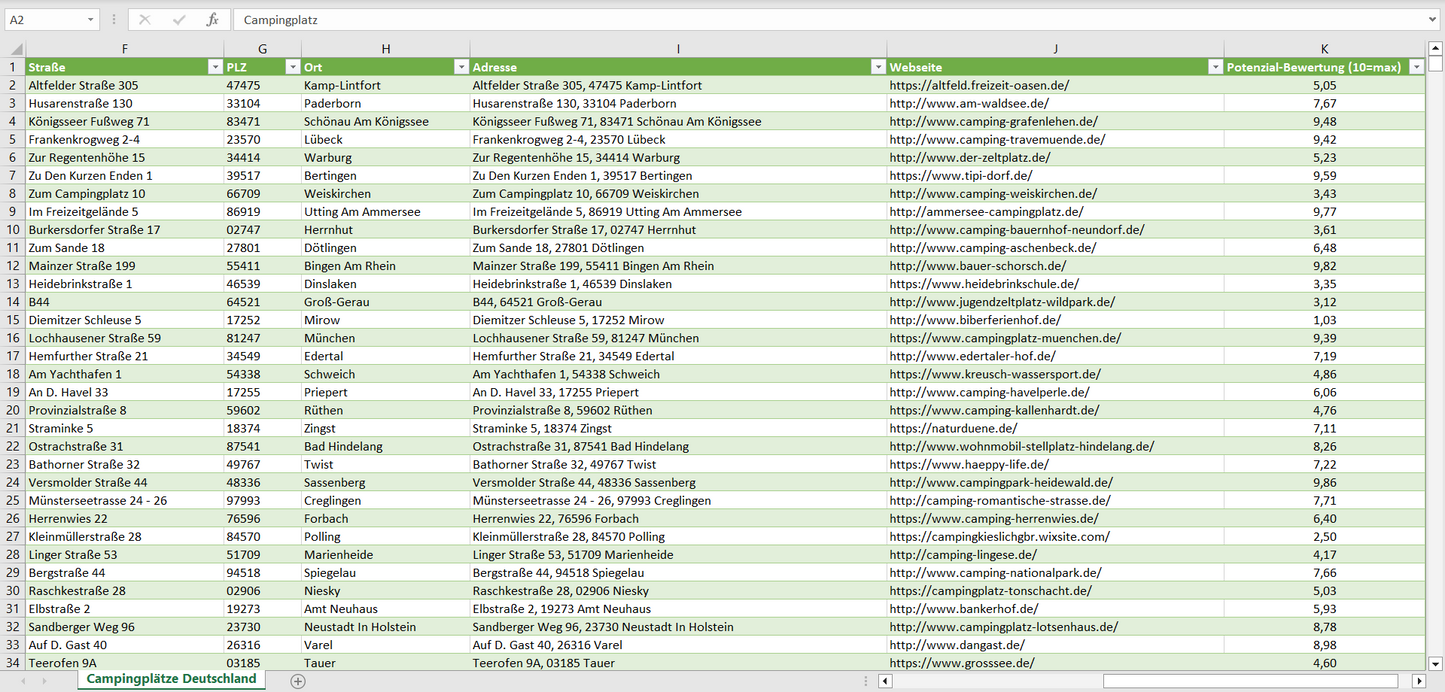Expand the Webseite column filter dropdown
Viewport: 1445px width, 692px height.
point(1215,67)
